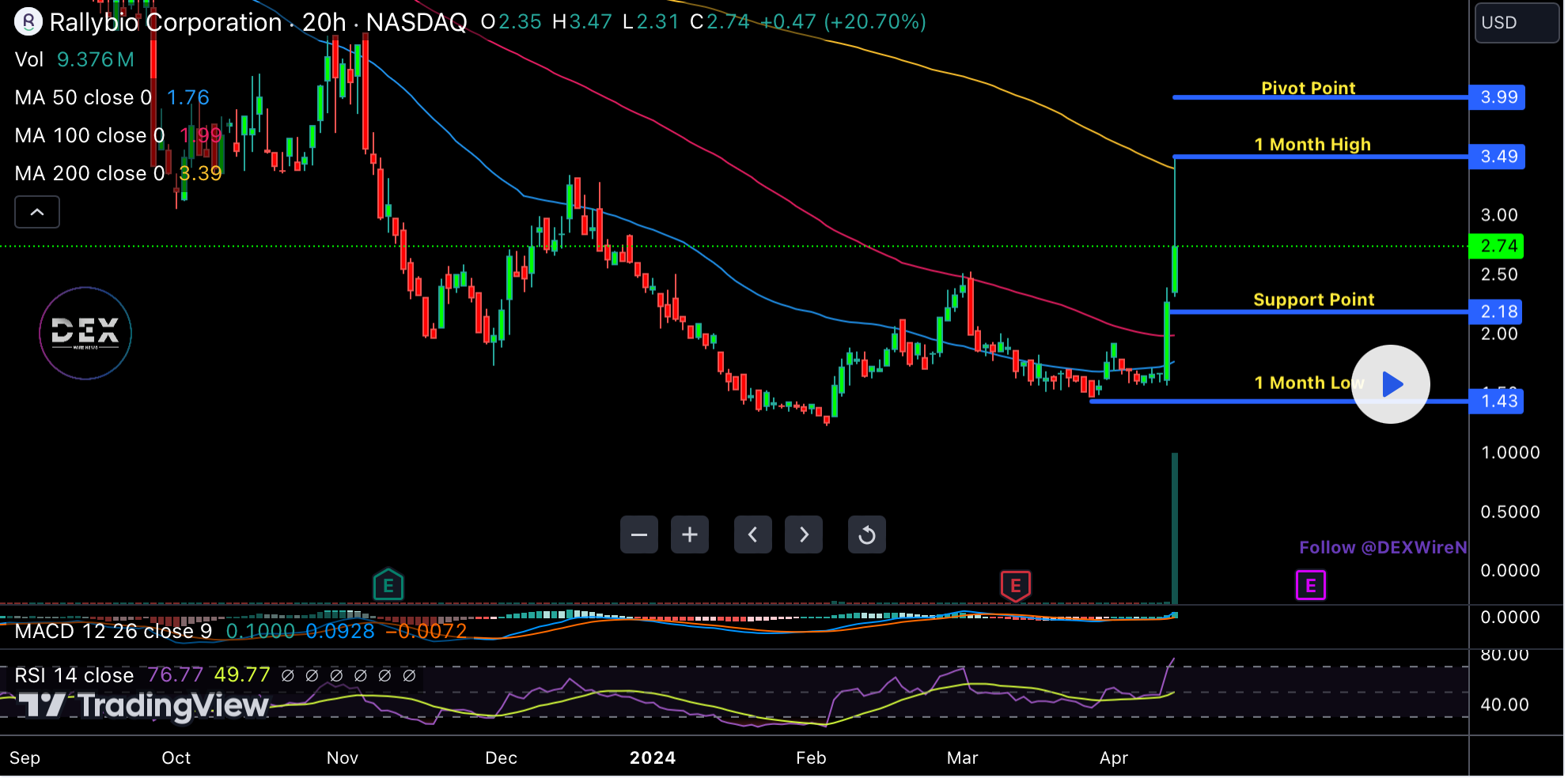Click the Follow @DEXWireN text
1568x778 pixels.
pyautogui.click(x=1383, y=548)
